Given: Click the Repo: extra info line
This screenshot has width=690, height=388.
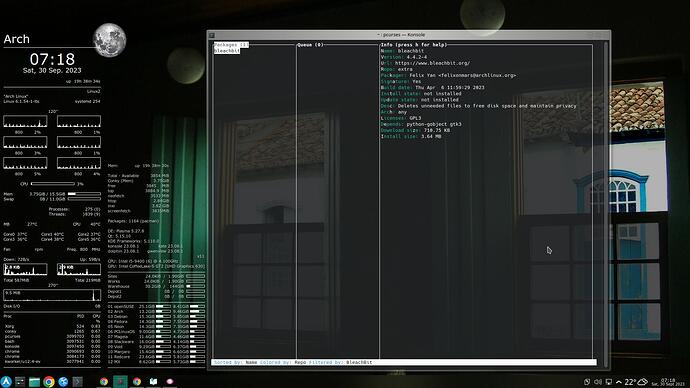Looking at the screenshot, I should point(396,70).
